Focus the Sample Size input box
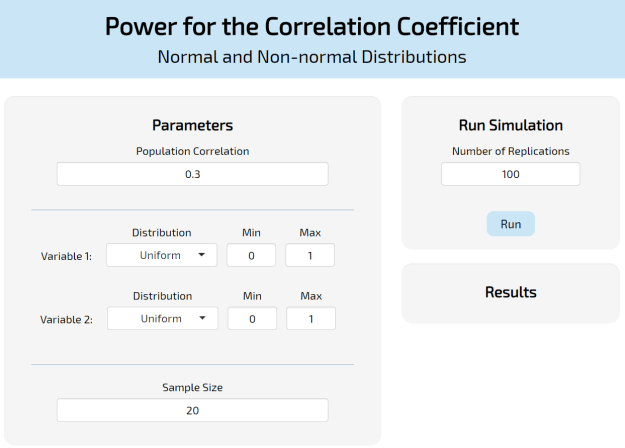Viewport: 625px width, 448px height. [x=192, y=411]
